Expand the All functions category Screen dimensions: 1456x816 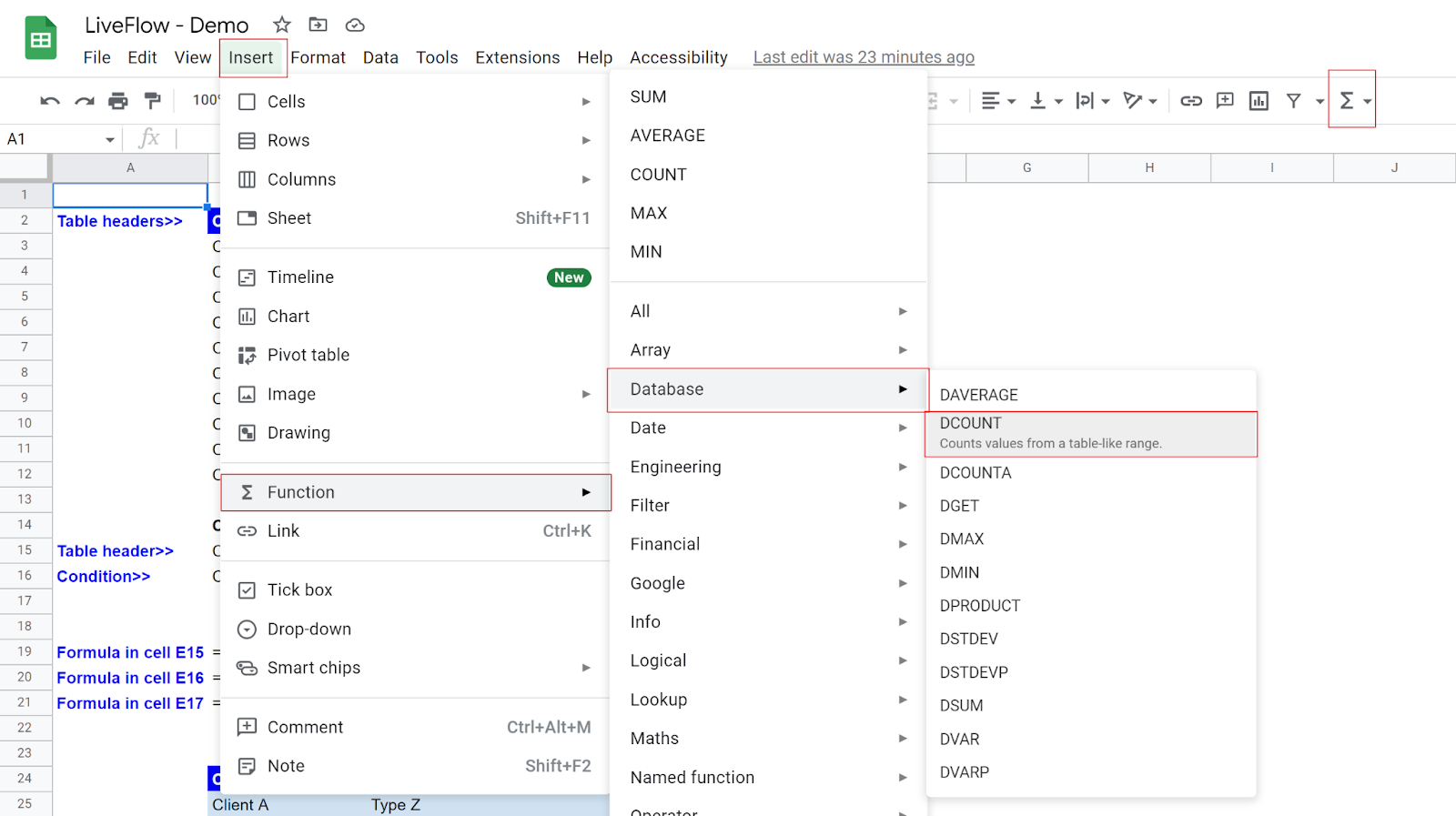768,311
